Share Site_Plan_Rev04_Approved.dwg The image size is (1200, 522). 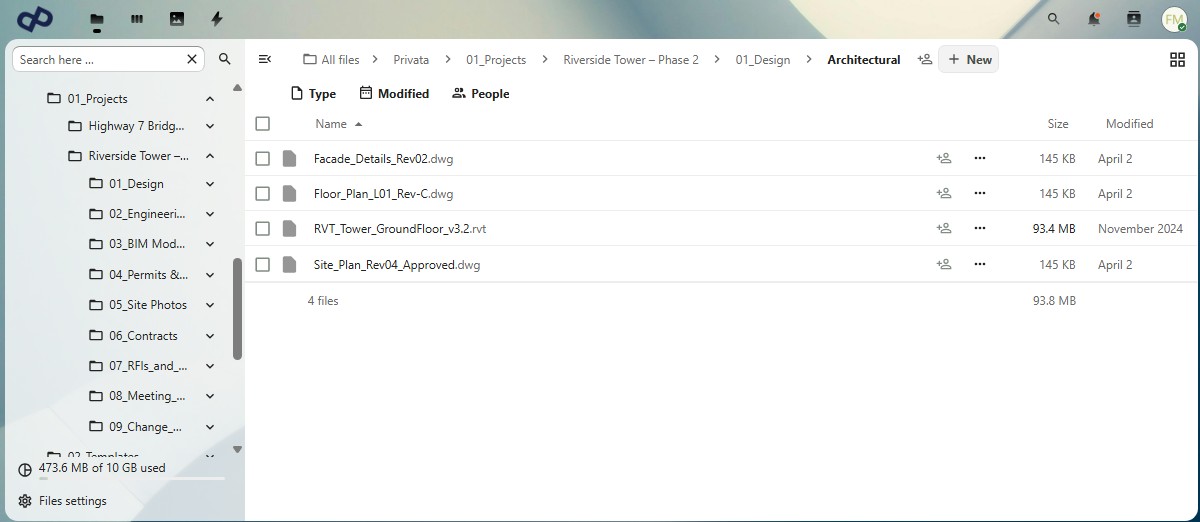[x=944, y=264]
